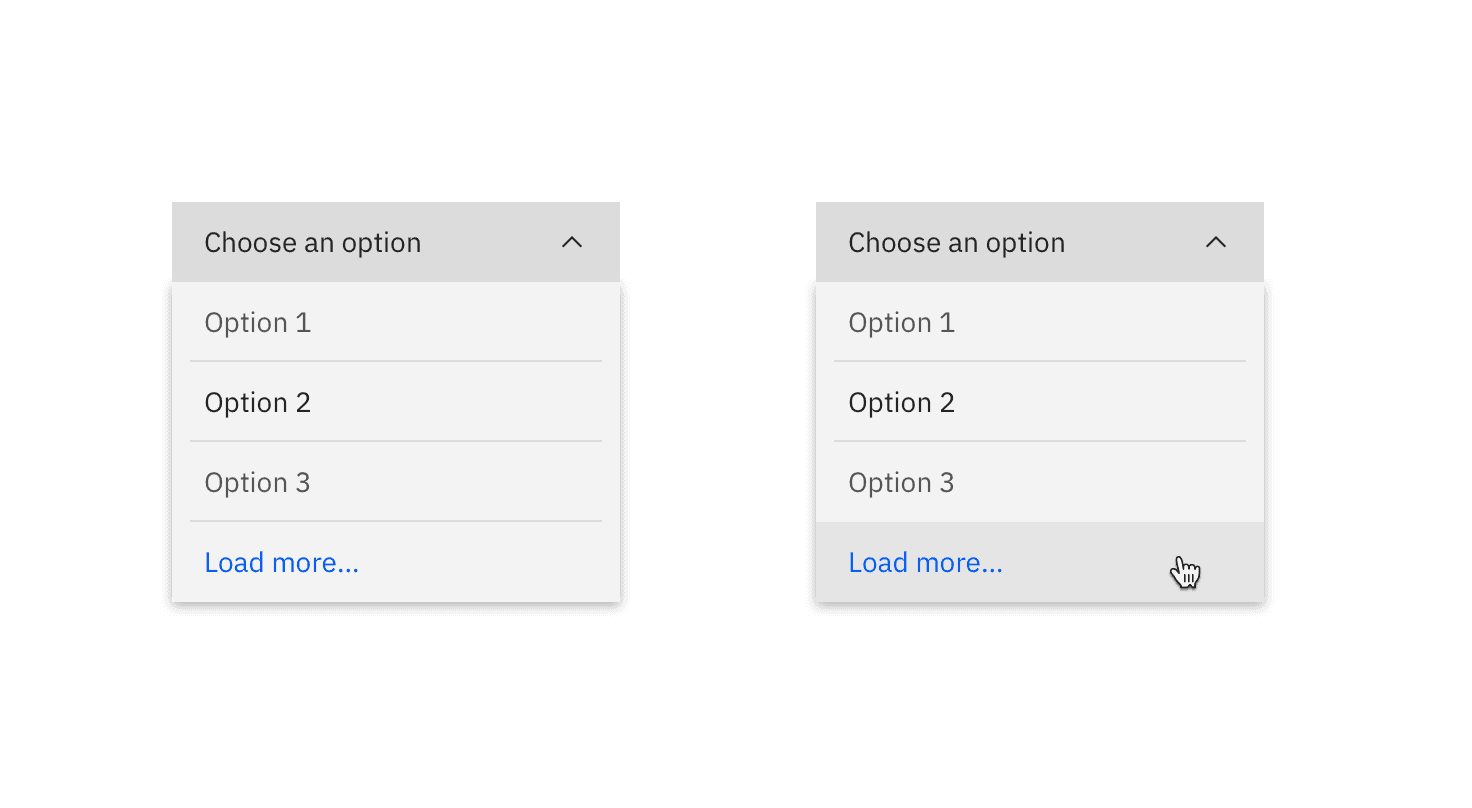Viewport: 1472px width, 808px height.
Task: Click the upward arrow in the left select header
Action: tap(571, 242)
